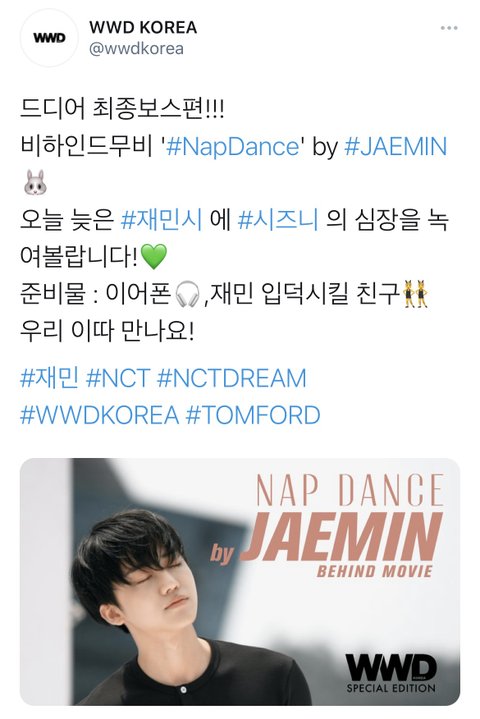Screen dimensions: 480x719
Task: Open the #WWDKOREA hashtag
Action: [99, 415]
